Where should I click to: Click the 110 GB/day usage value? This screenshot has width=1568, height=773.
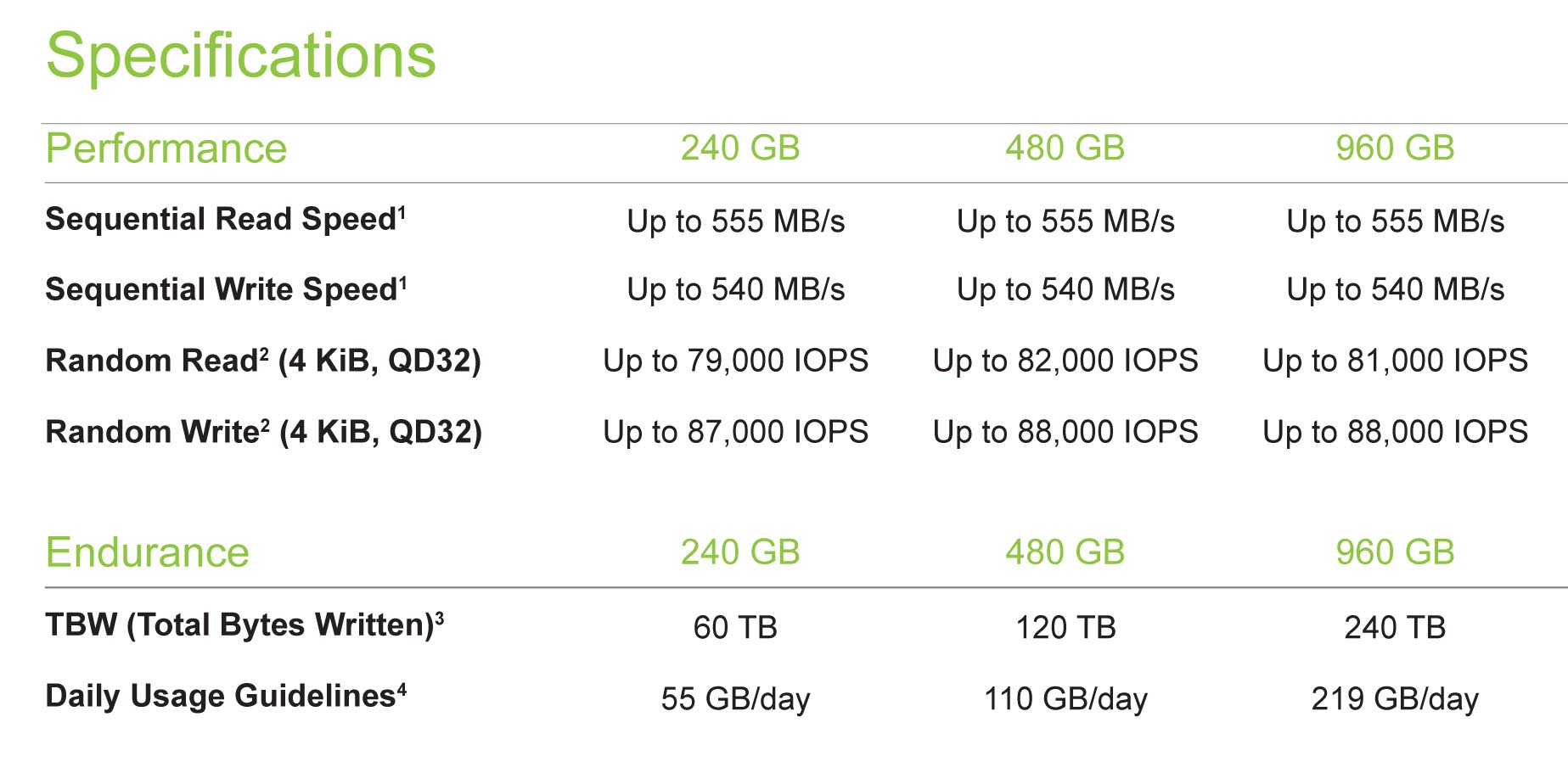[x=1065, y=699]
